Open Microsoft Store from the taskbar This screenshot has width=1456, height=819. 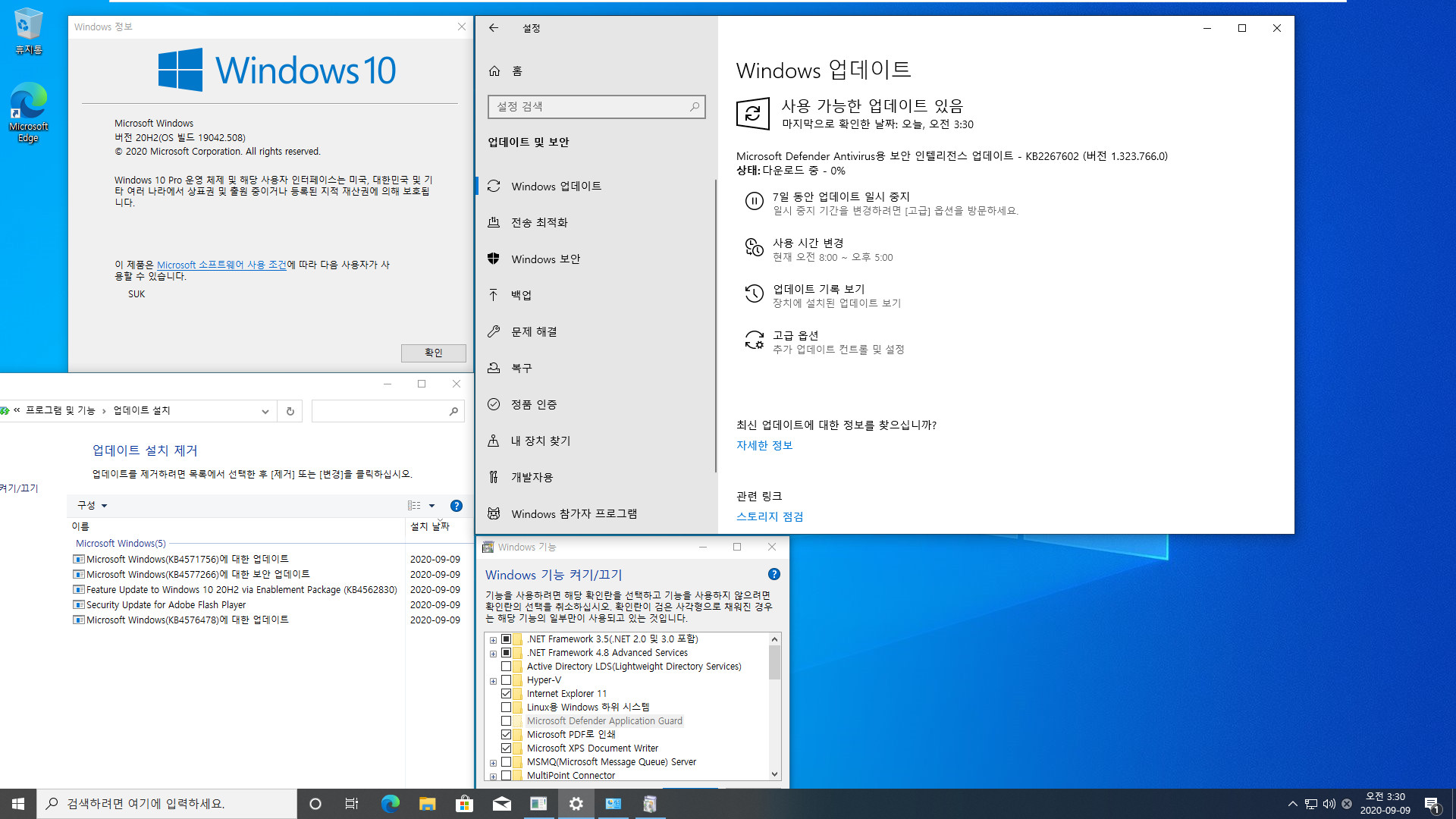464,804
